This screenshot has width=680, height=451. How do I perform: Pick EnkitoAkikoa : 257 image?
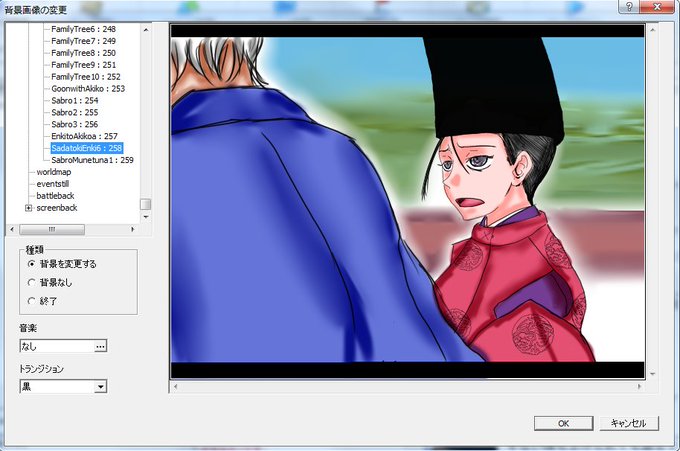tap(84, 136)
